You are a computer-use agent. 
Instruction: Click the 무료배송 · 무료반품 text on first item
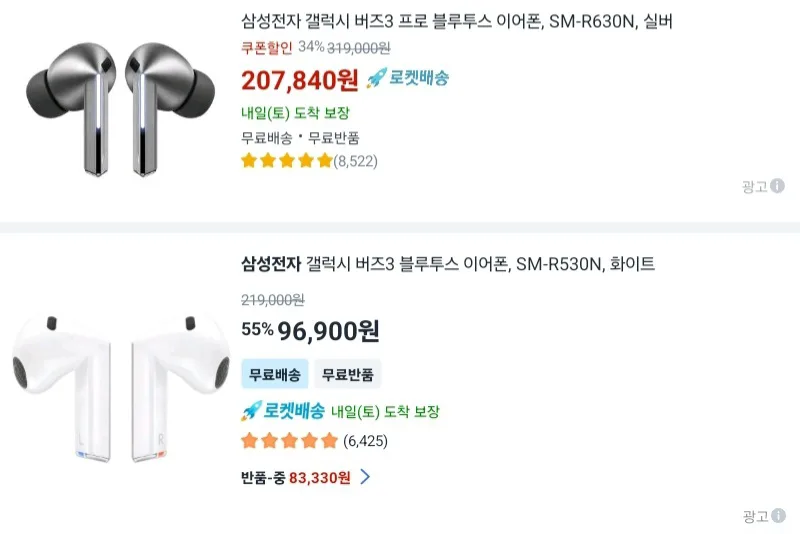[x=300, y=138]
